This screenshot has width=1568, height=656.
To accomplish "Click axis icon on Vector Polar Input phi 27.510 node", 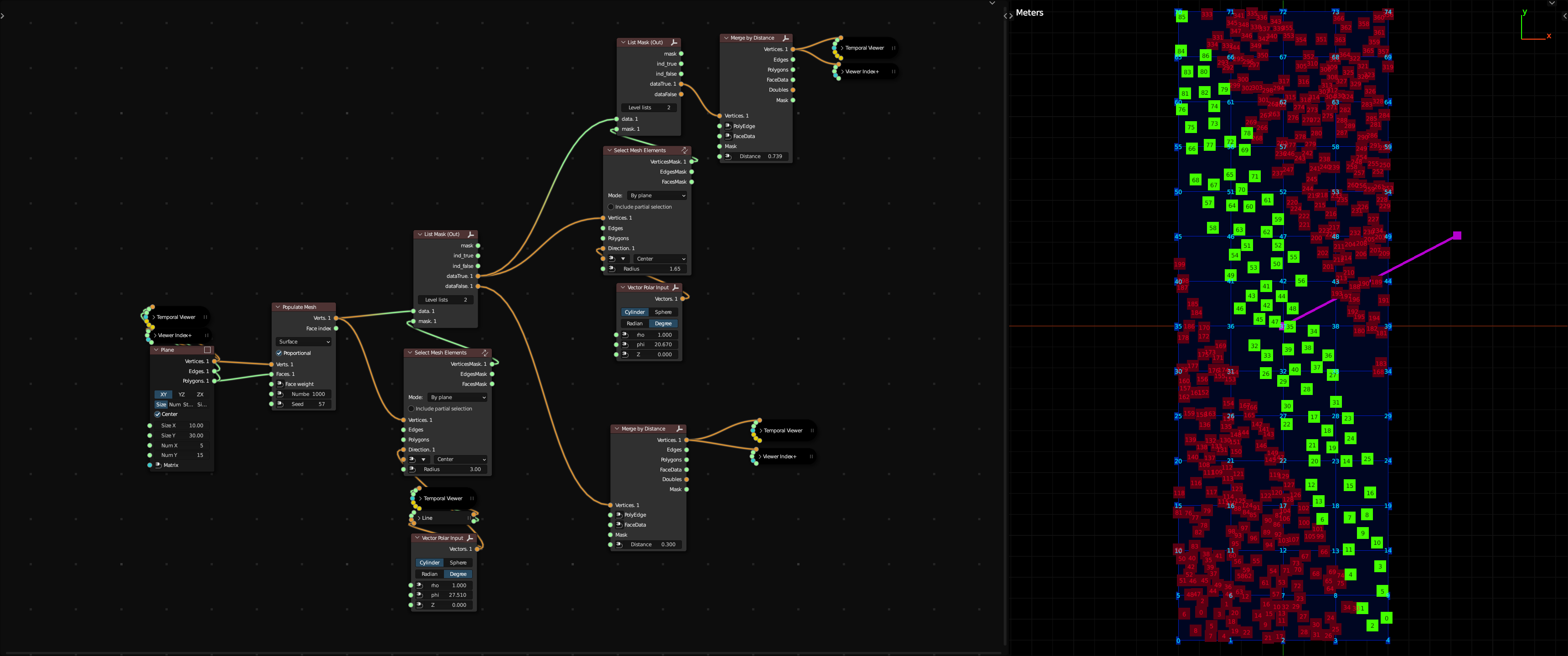I will (469, 538).
